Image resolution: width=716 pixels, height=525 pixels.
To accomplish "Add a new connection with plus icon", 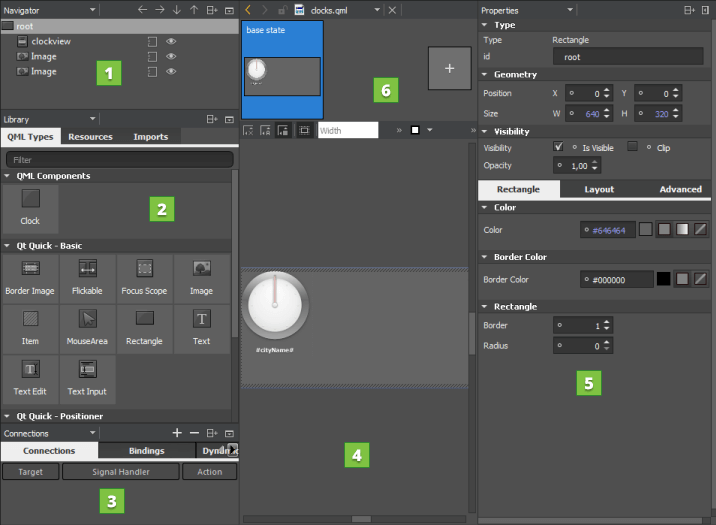I will [x=177, y=433].
